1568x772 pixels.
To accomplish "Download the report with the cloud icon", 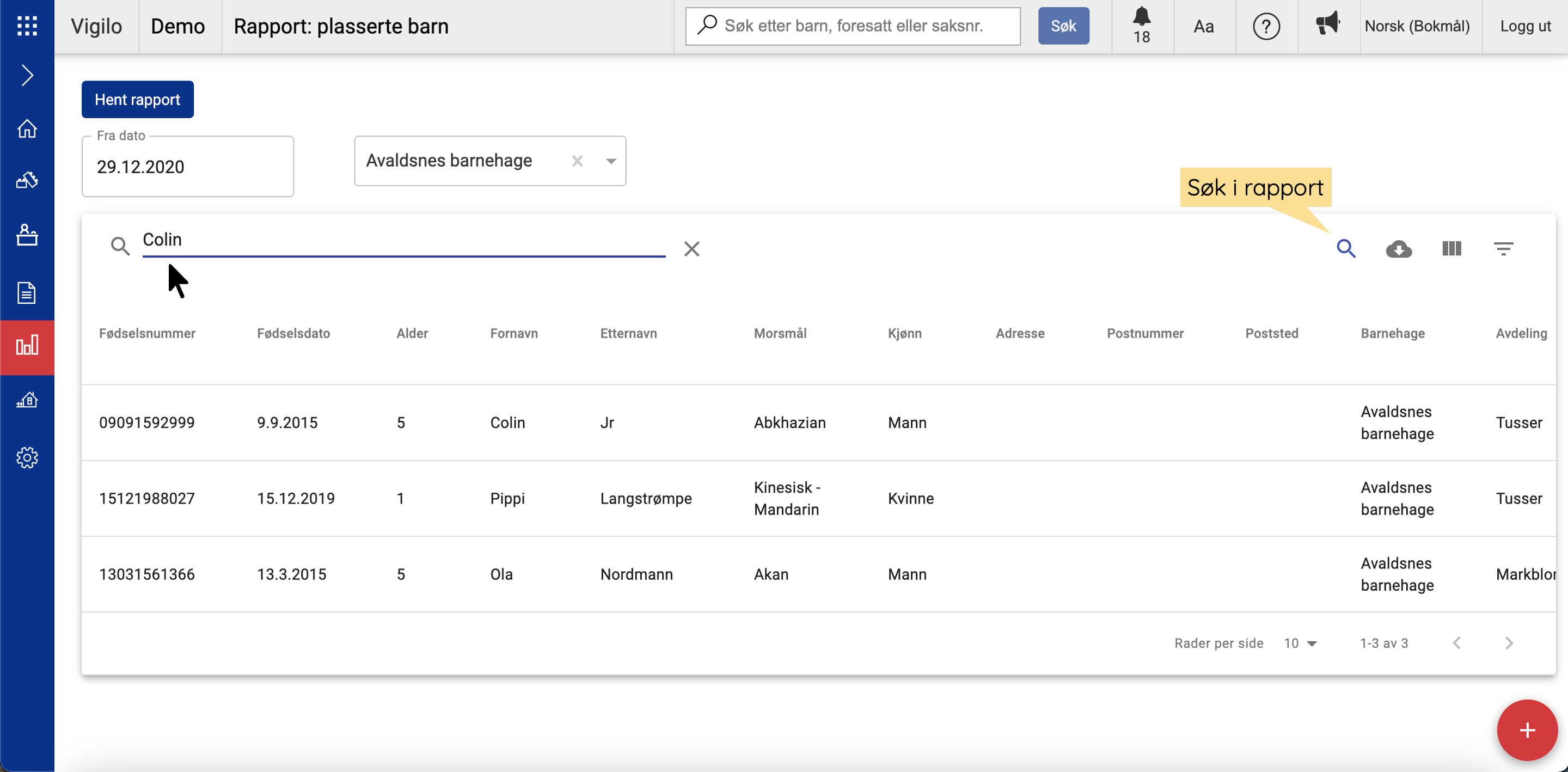I will (x=1399, y=248).
